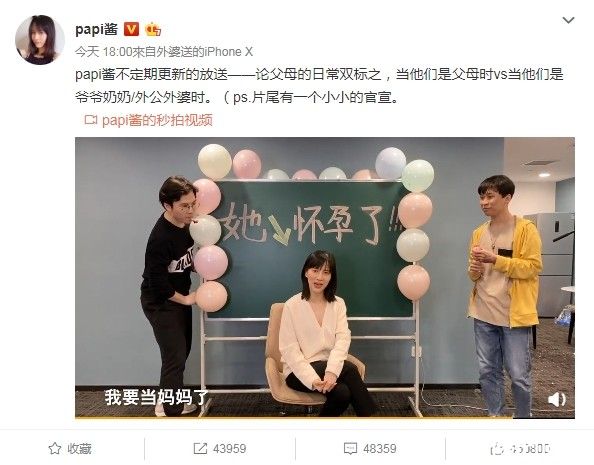Click the star favorite icon
The height and width of the screenshot is (465, 594).
point(55,449)
